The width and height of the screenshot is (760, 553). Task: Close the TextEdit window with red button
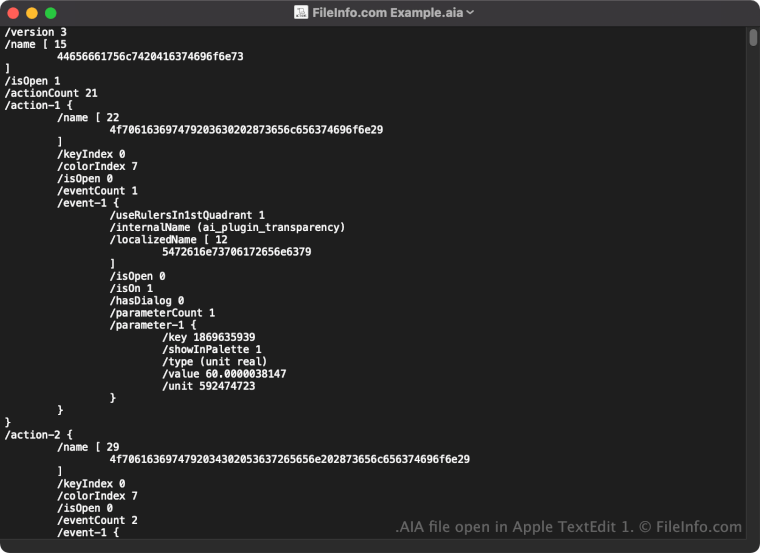[x=13, y=13]
